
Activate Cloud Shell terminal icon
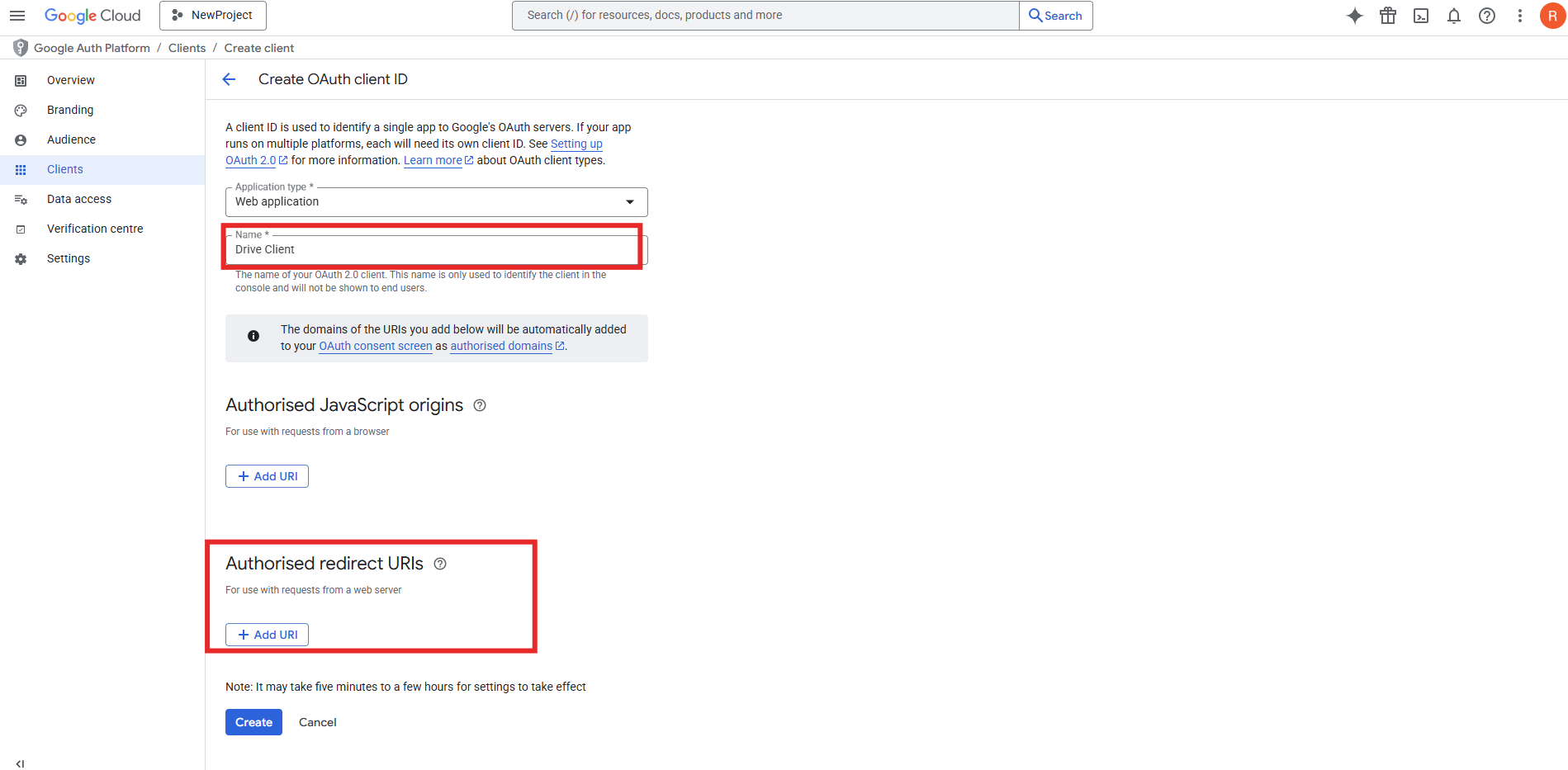coord(1421,15)
